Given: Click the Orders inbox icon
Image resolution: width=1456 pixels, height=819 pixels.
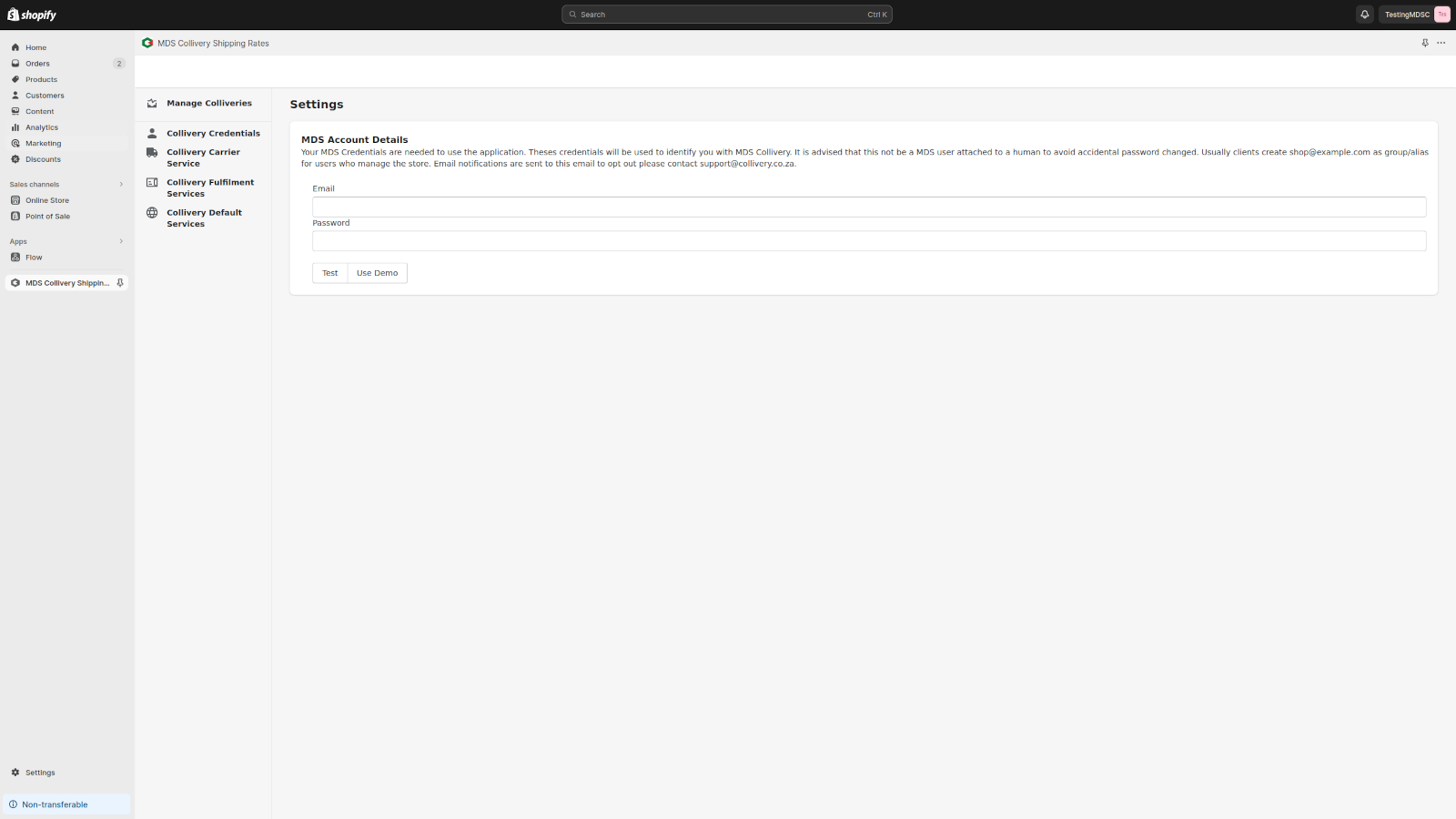Looking at the screenshot, I should [15, 64].
